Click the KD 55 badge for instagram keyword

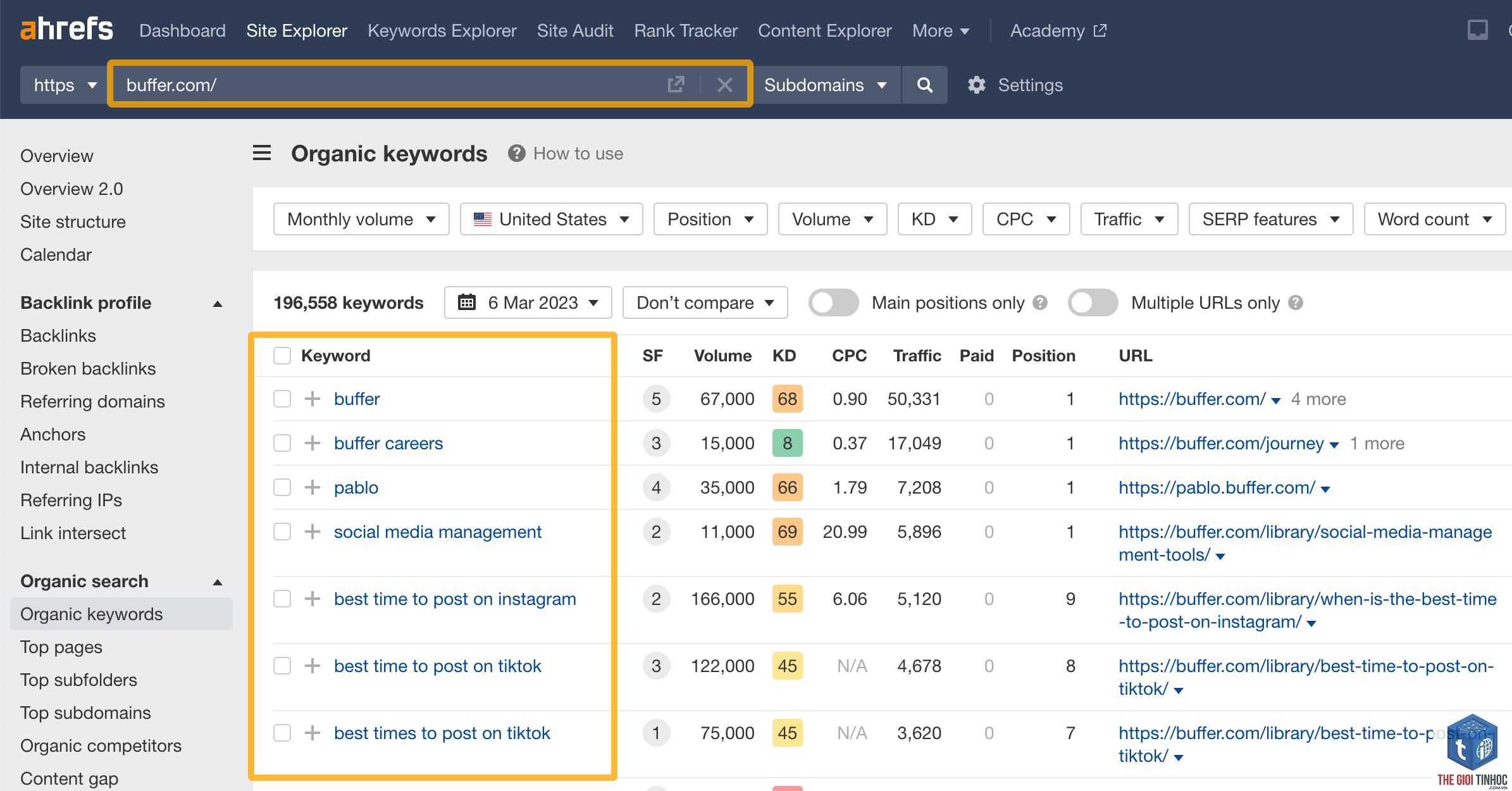787,599
